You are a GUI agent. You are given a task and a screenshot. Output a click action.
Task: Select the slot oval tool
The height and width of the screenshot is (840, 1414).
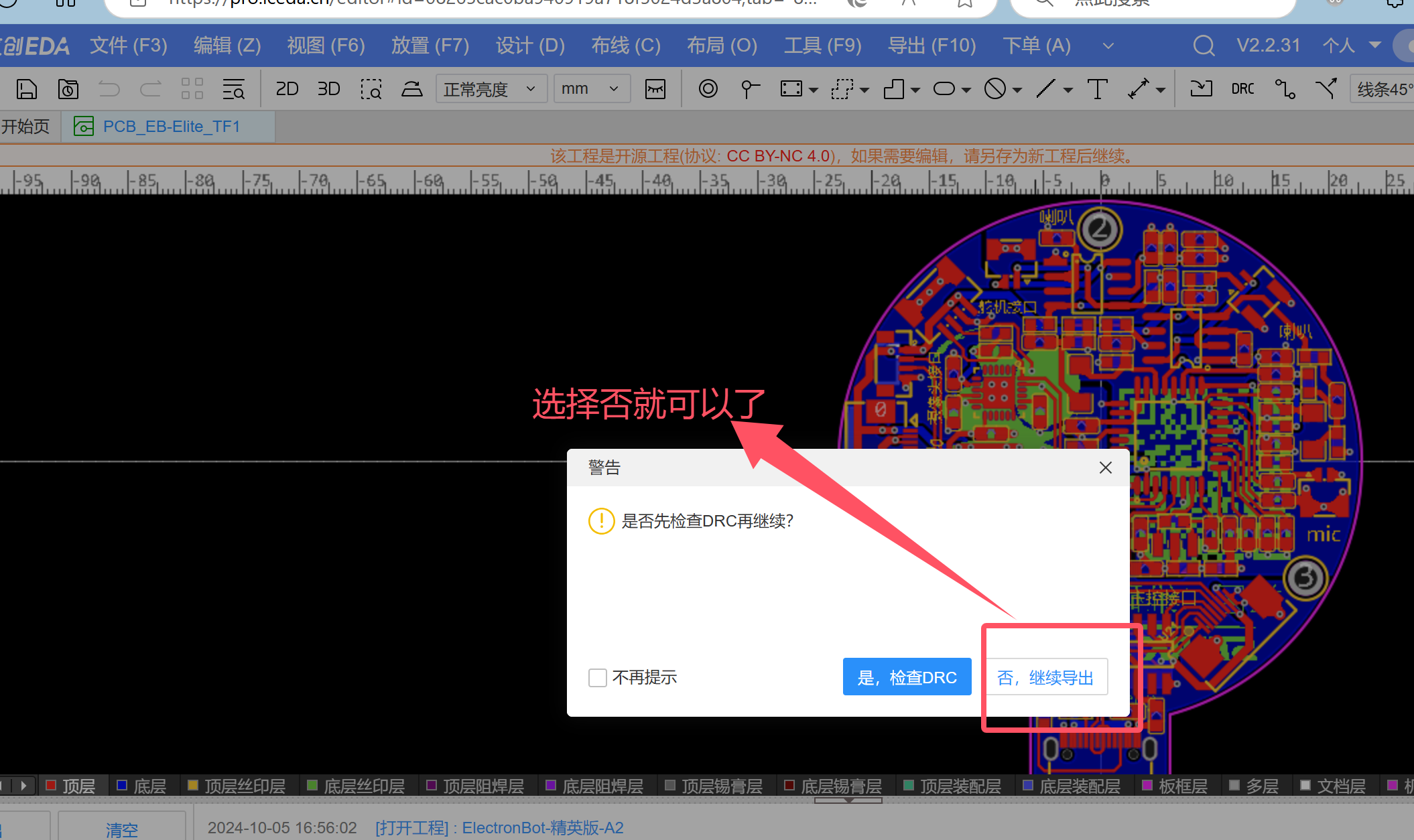coord(944,89)
